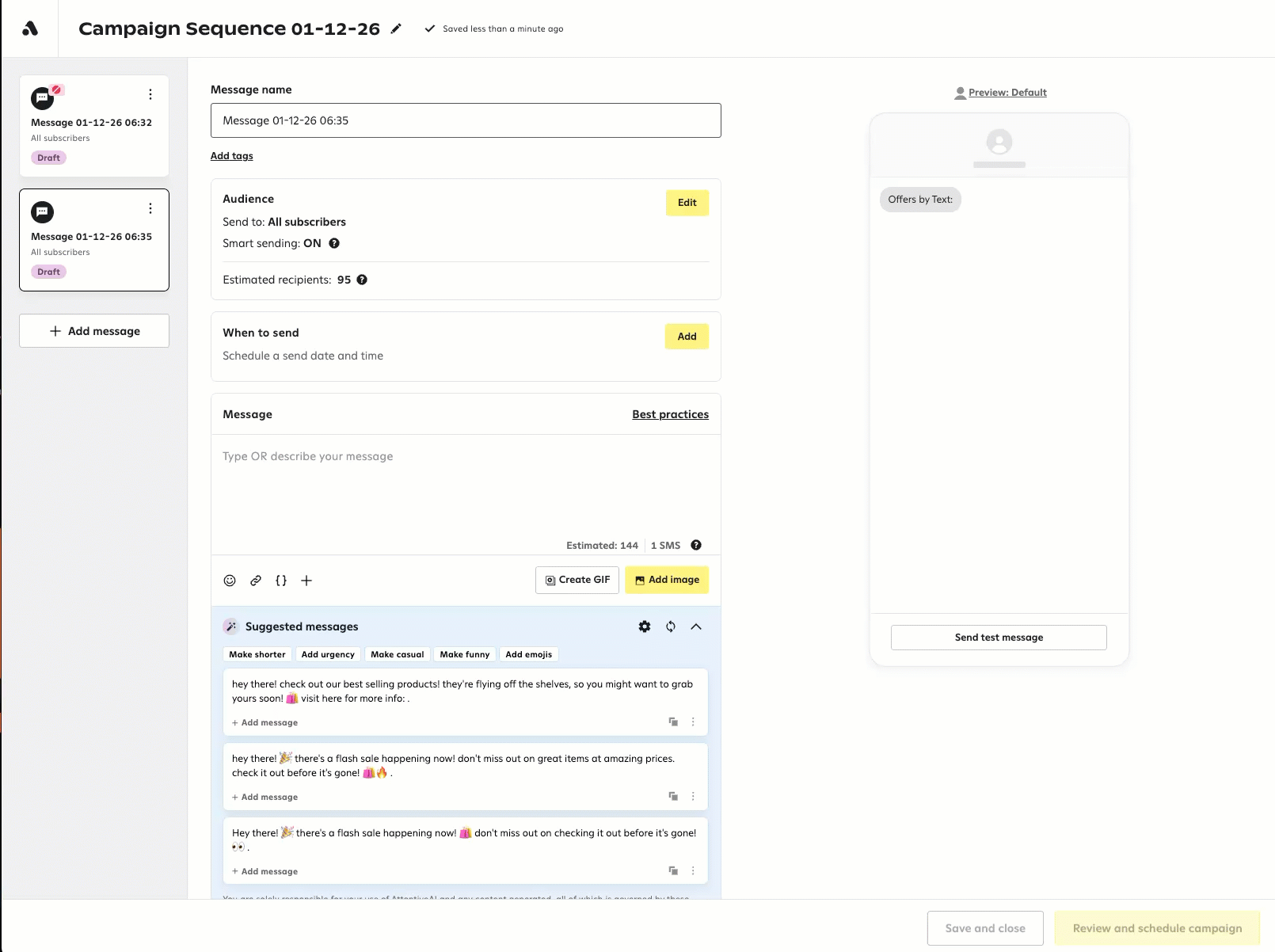Screen dimensions: 1275x952
Task: Open the curly braces personalization variables
Action: (281, 581)
